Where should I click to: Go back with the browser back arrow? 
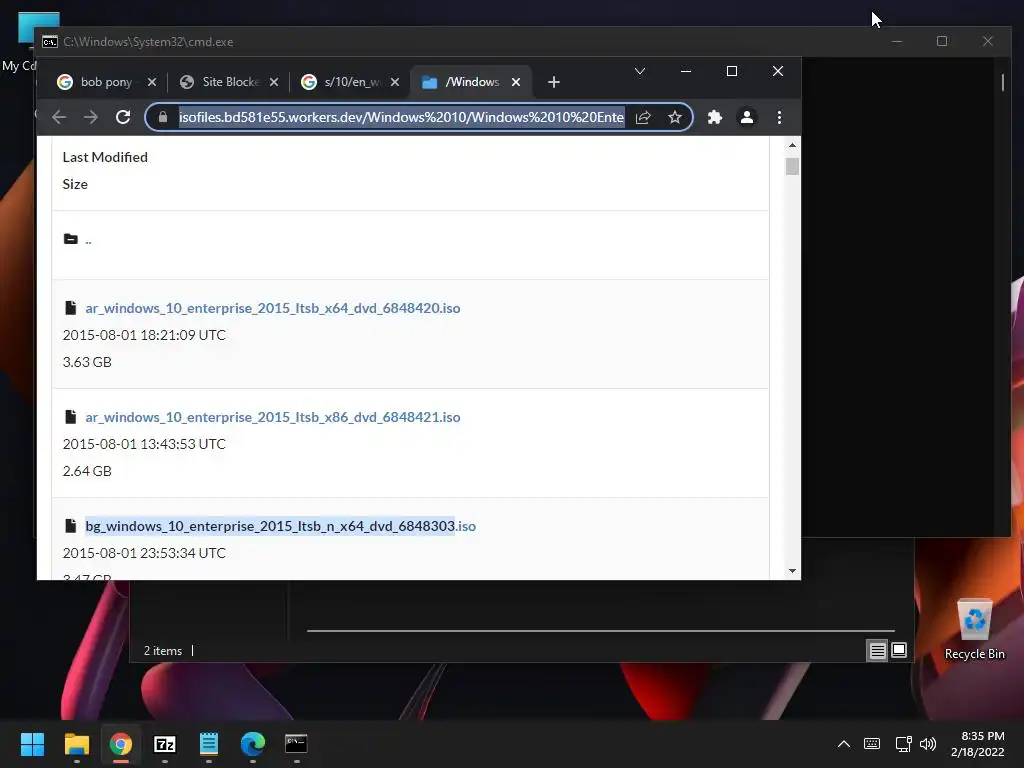59,118
